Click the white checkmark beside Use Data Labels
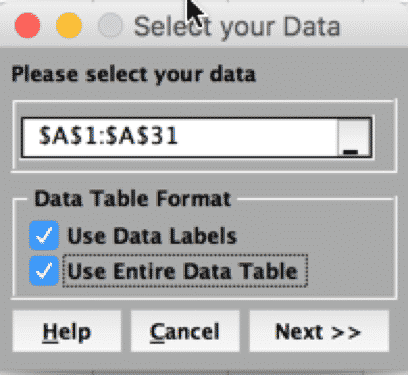Screen dimensions: 408x375 (x=44, y=235)
